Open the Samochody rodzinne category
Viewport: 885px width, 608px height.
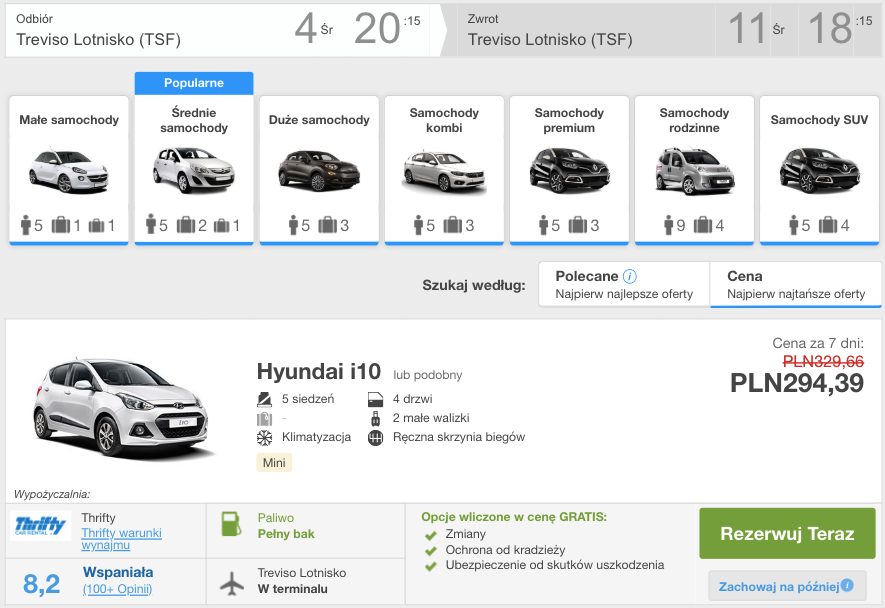(x=694, y=170)
